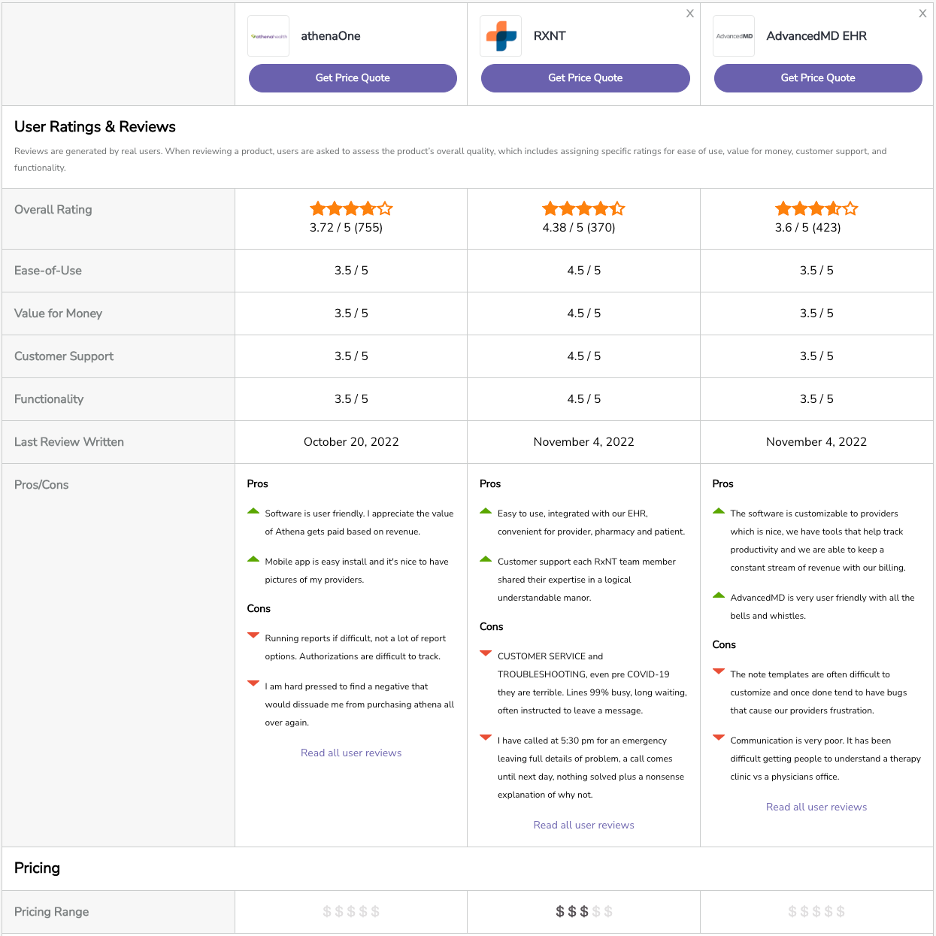Select the AdvancedMD EHR 'Cons' subheading

tap(724, 645)
